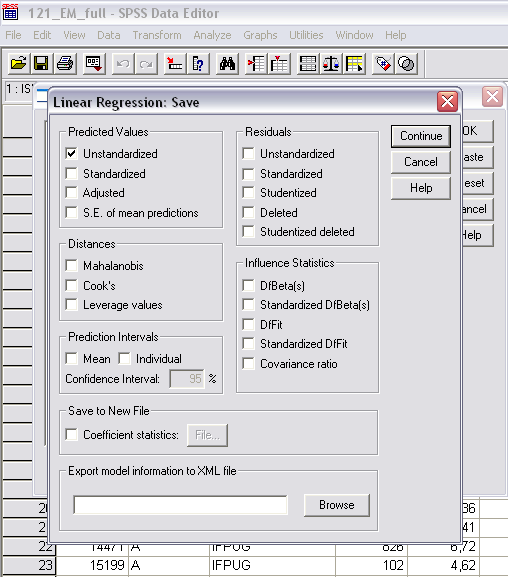Click the Value Labels tag icon
This screenshot has height=577, width=508.
383,64
